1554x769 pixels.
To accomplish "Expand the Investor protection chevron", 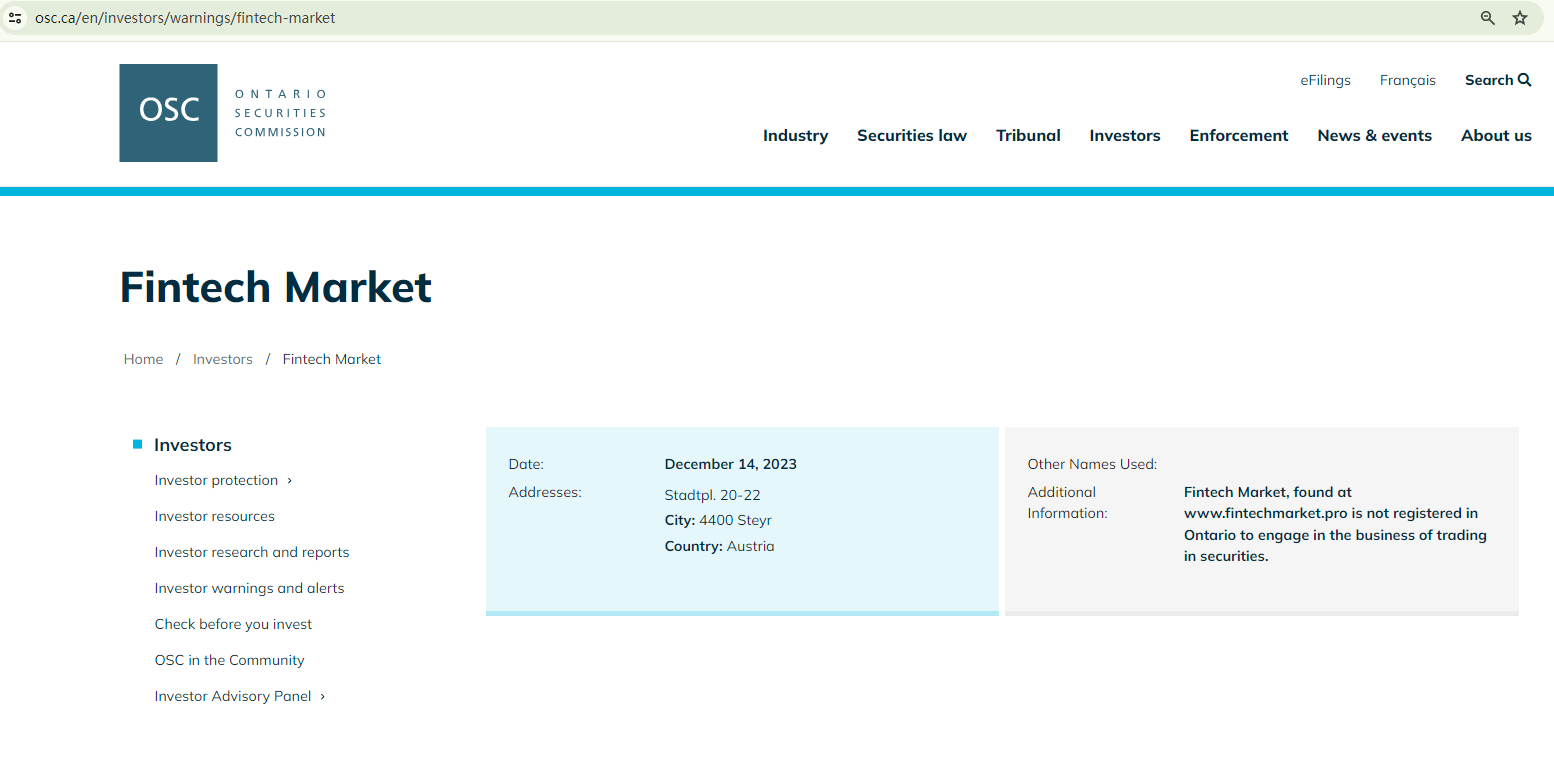I will pyautogui.click(x=290, y=481).
